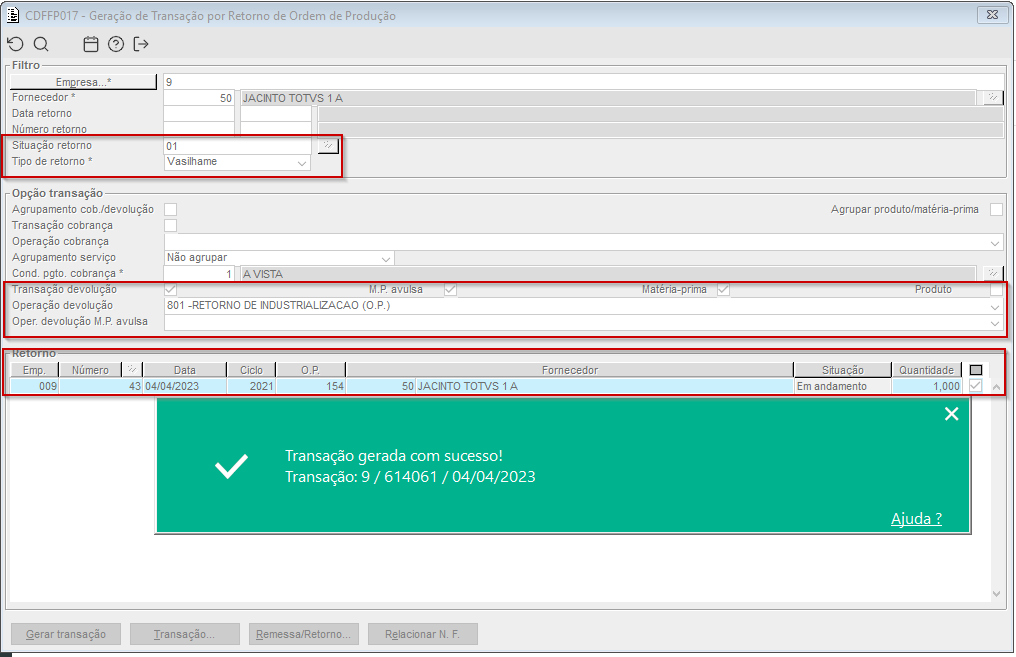Screen dimensions: 1016x657
Task: Open lookup icon beside Fornecedor name field
Action: pos(992,98)
